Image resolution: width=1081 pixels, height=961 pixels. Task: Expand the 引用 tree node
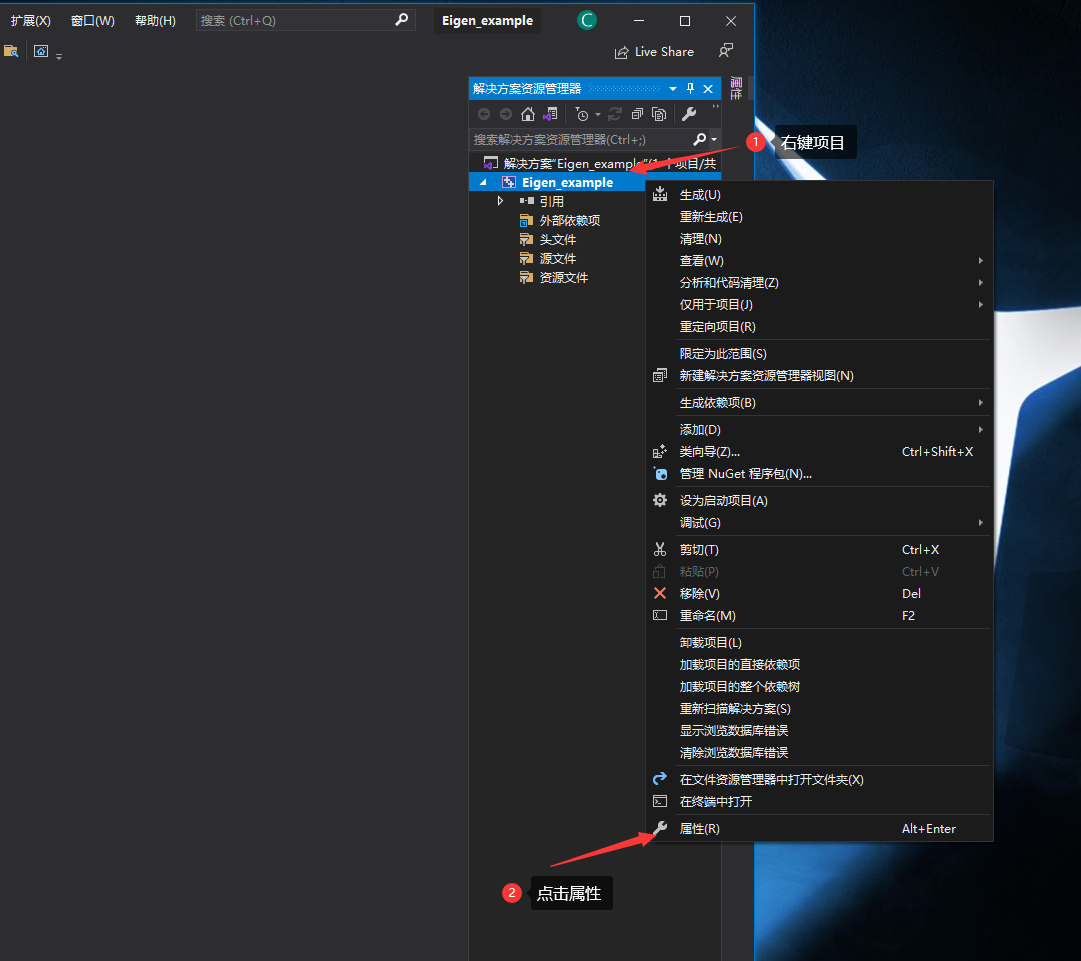coord(500,200)
